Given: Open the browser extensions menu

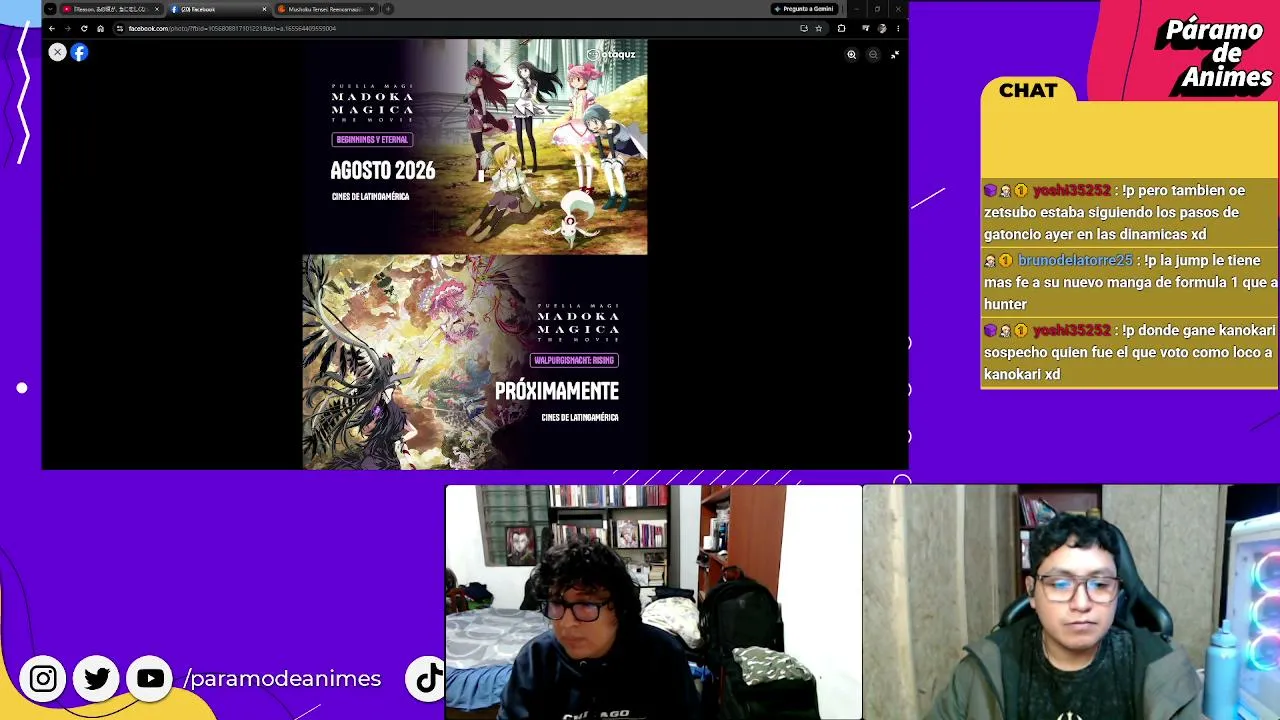Looking at the screenshot, I should (x=841, y=28).
